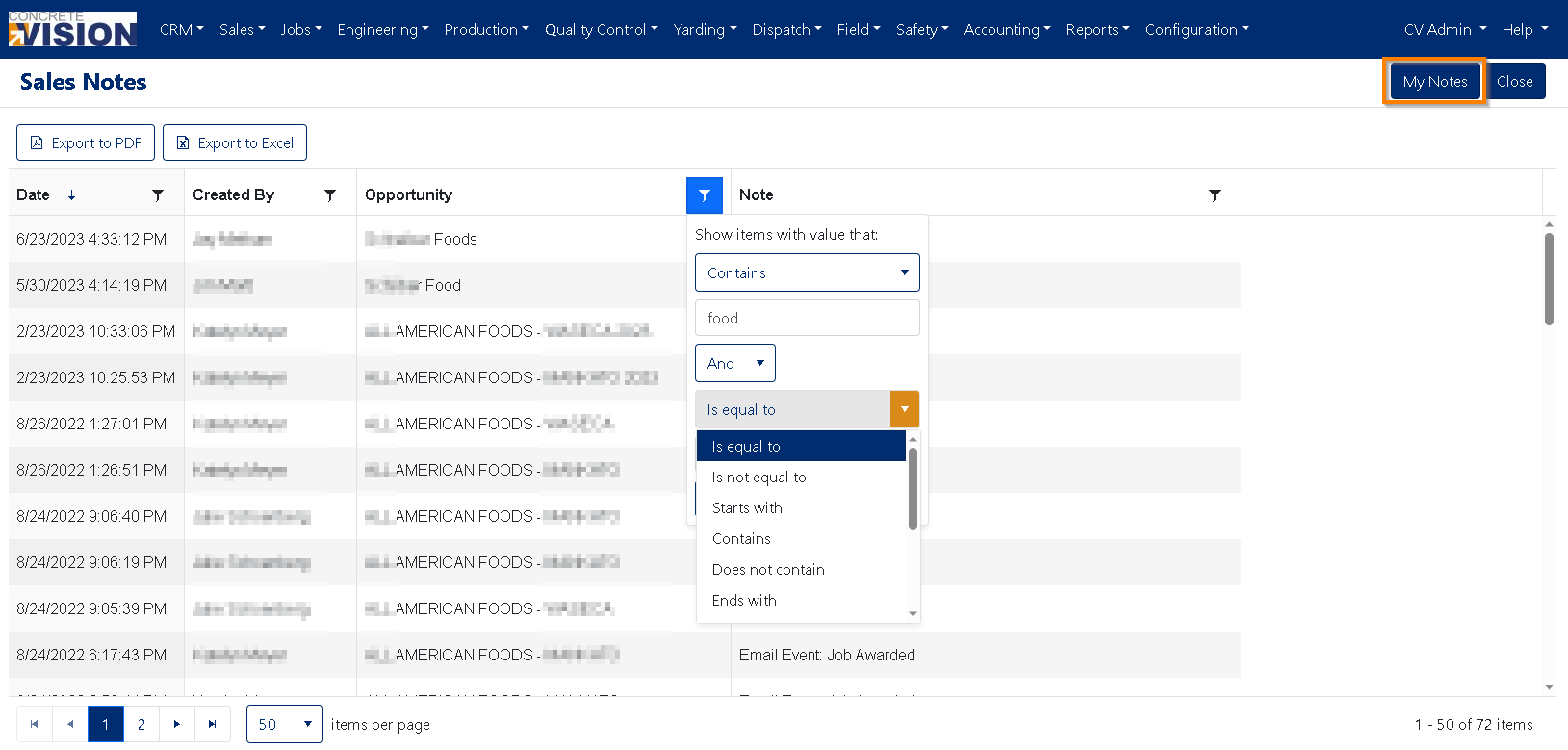
Task: Open the Note column filter icon
Action: click(x=1215, y=194)
